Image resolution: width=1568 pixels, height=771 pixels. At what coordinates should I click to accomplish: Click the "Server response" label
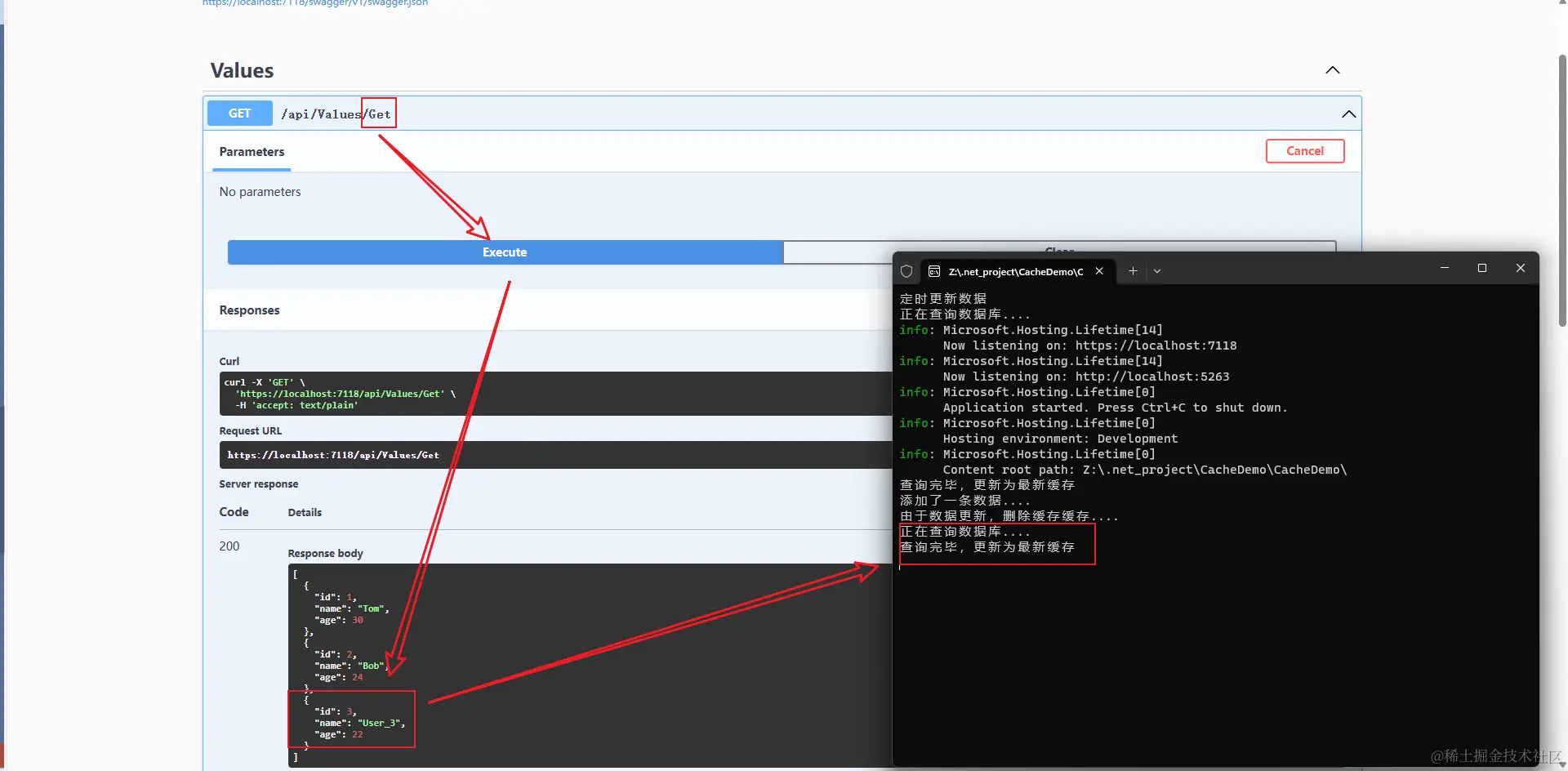click(x=258, y=484)
